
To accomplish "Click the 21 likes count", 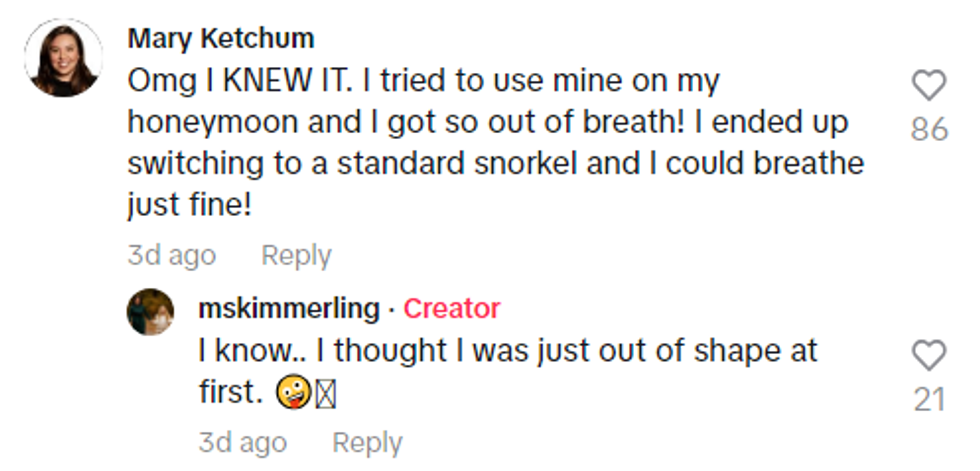I will [929, 400].
